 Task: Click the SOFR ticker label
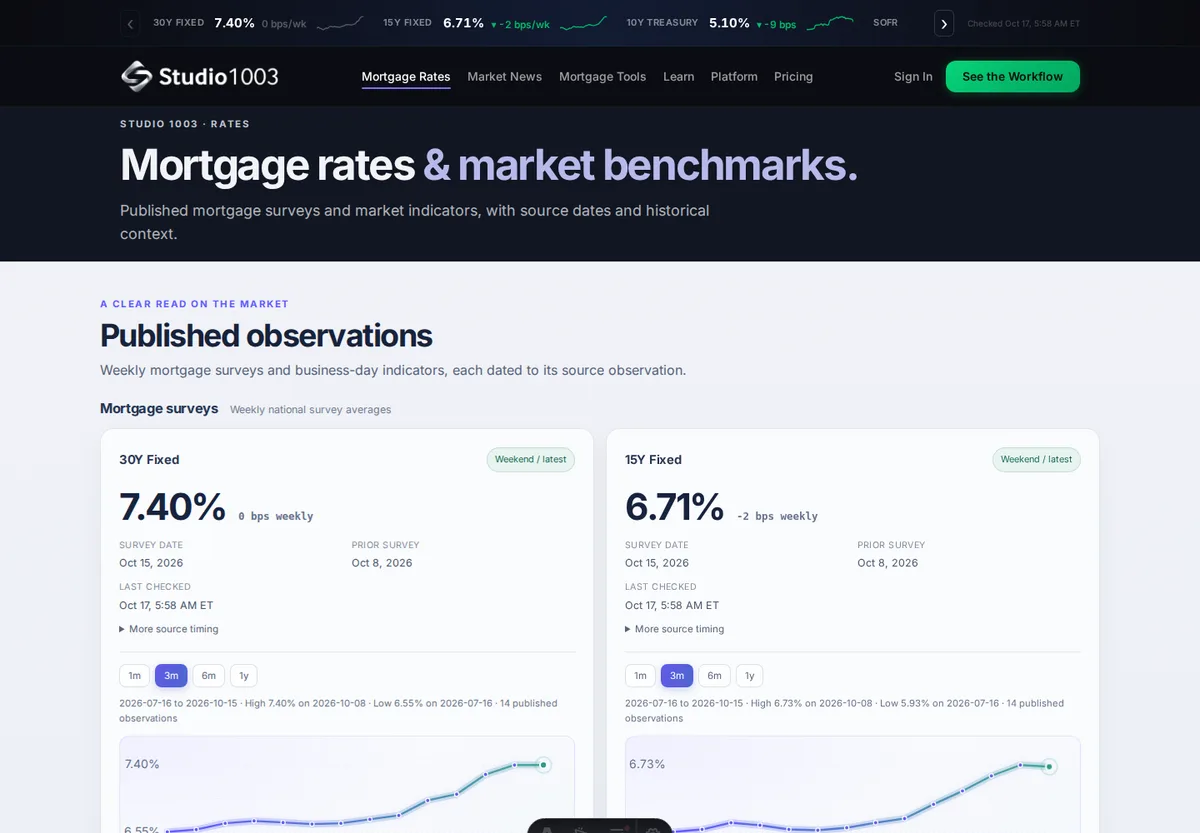coord(885,23)
